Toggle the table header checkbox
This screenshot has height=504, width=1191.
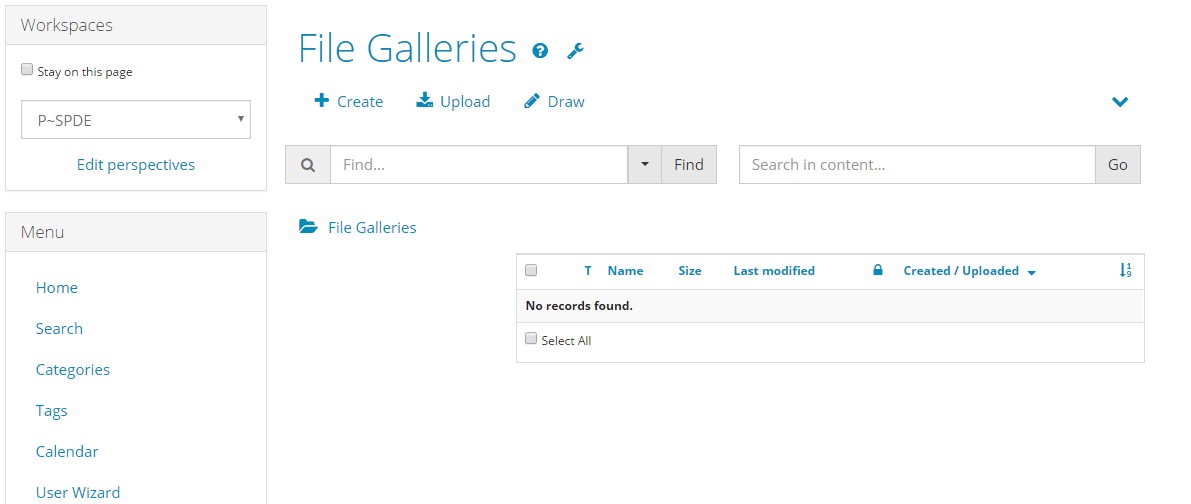[531, 270]
